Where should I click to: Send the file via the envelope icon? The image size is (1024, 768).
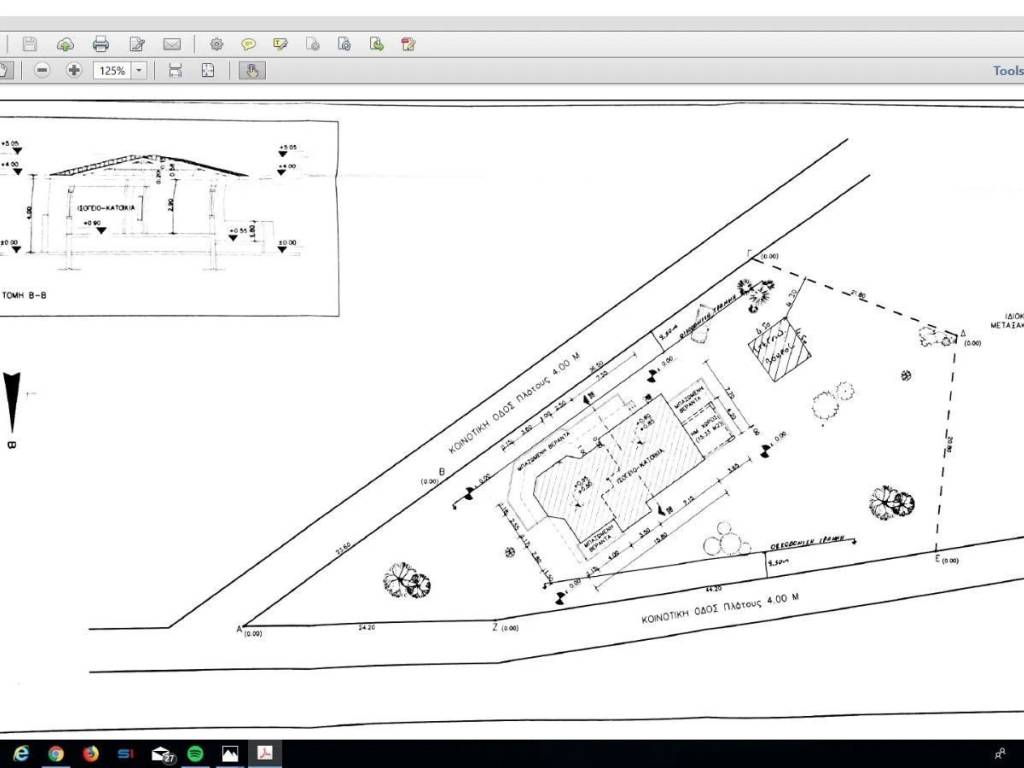coord(172,44)
